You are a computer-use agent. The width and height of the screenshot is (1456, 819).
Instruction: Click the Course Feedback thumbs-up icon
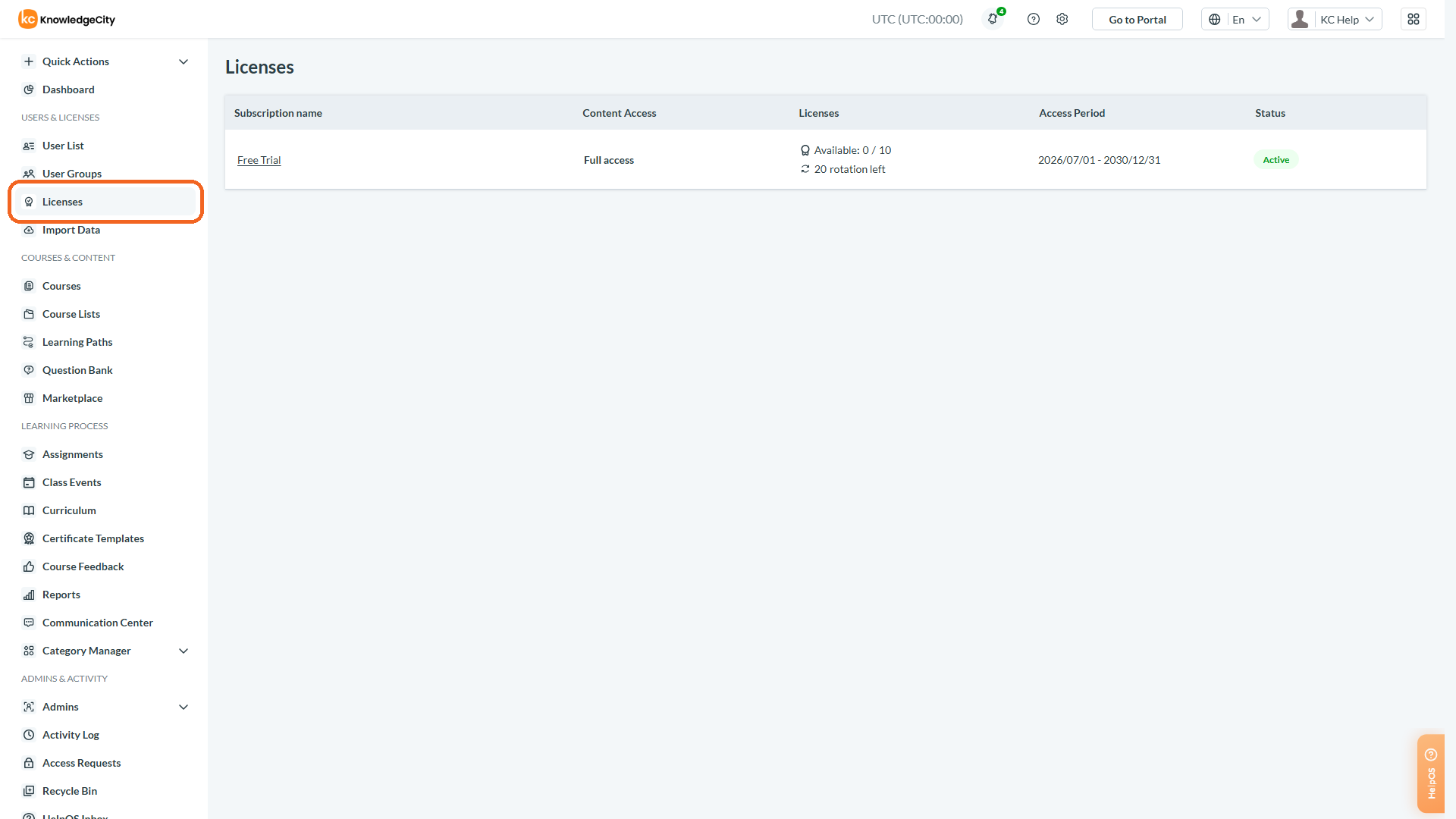(x=29, y=566)
